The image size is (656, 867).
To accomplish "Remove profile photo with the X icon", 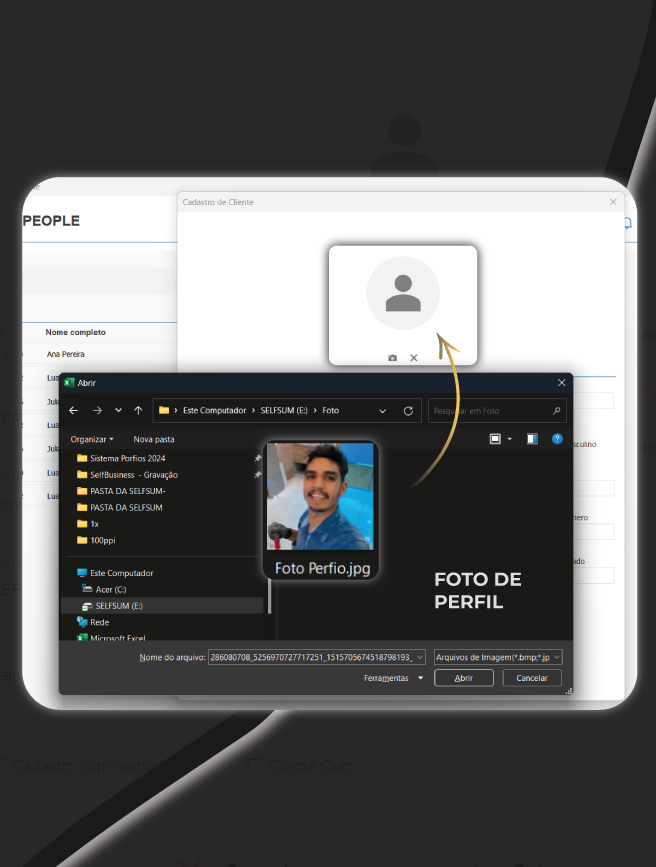I will click(414, 358).
